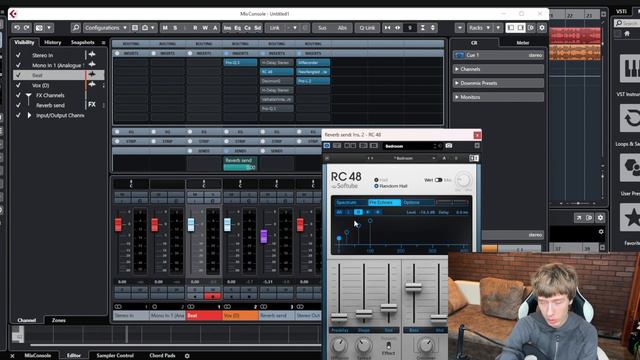Click the Beat channel name label

pyautogui.click(x=204, y=316)
